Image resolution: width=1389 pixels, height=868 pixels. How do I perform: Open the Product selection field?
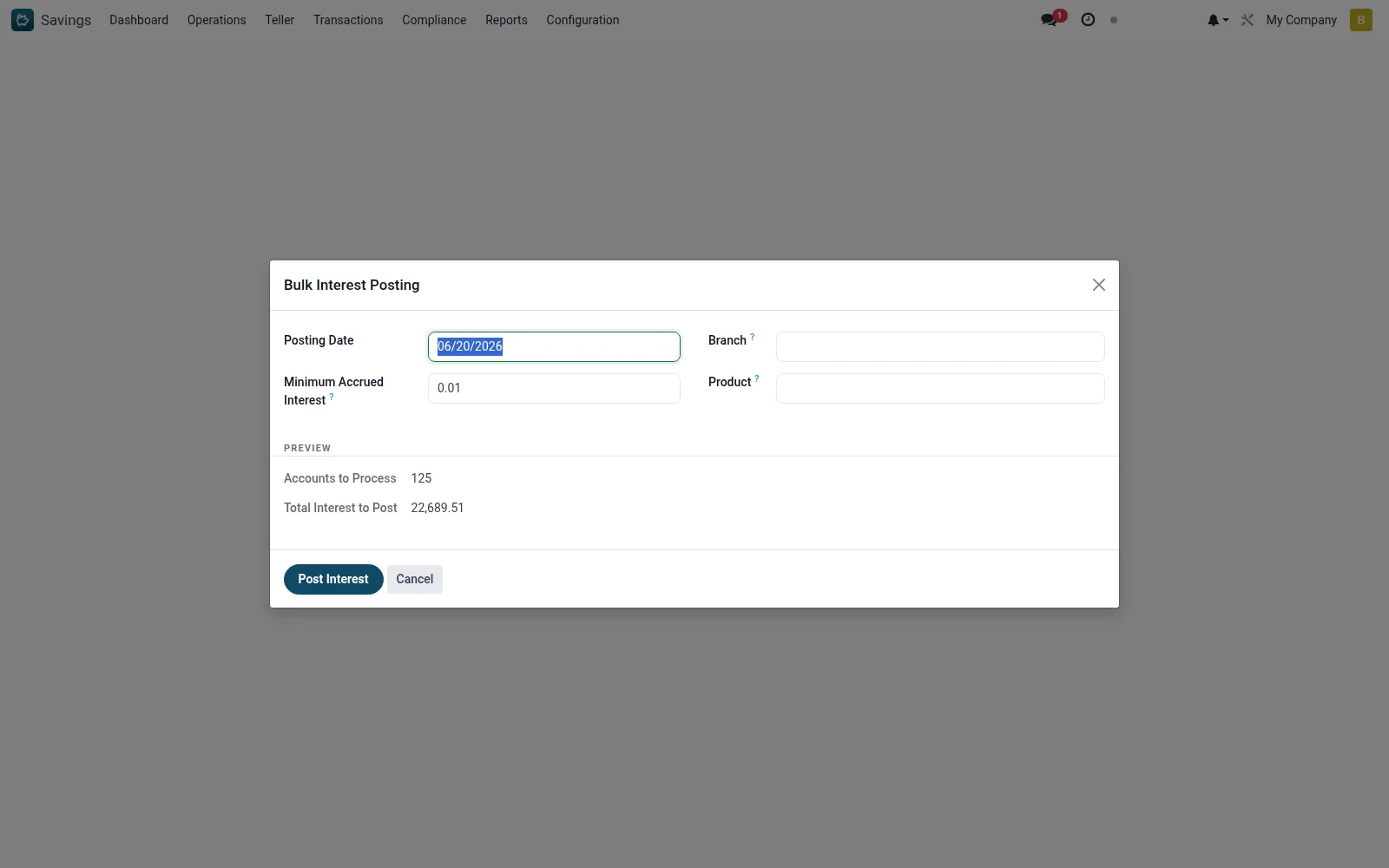coord(940,388)
